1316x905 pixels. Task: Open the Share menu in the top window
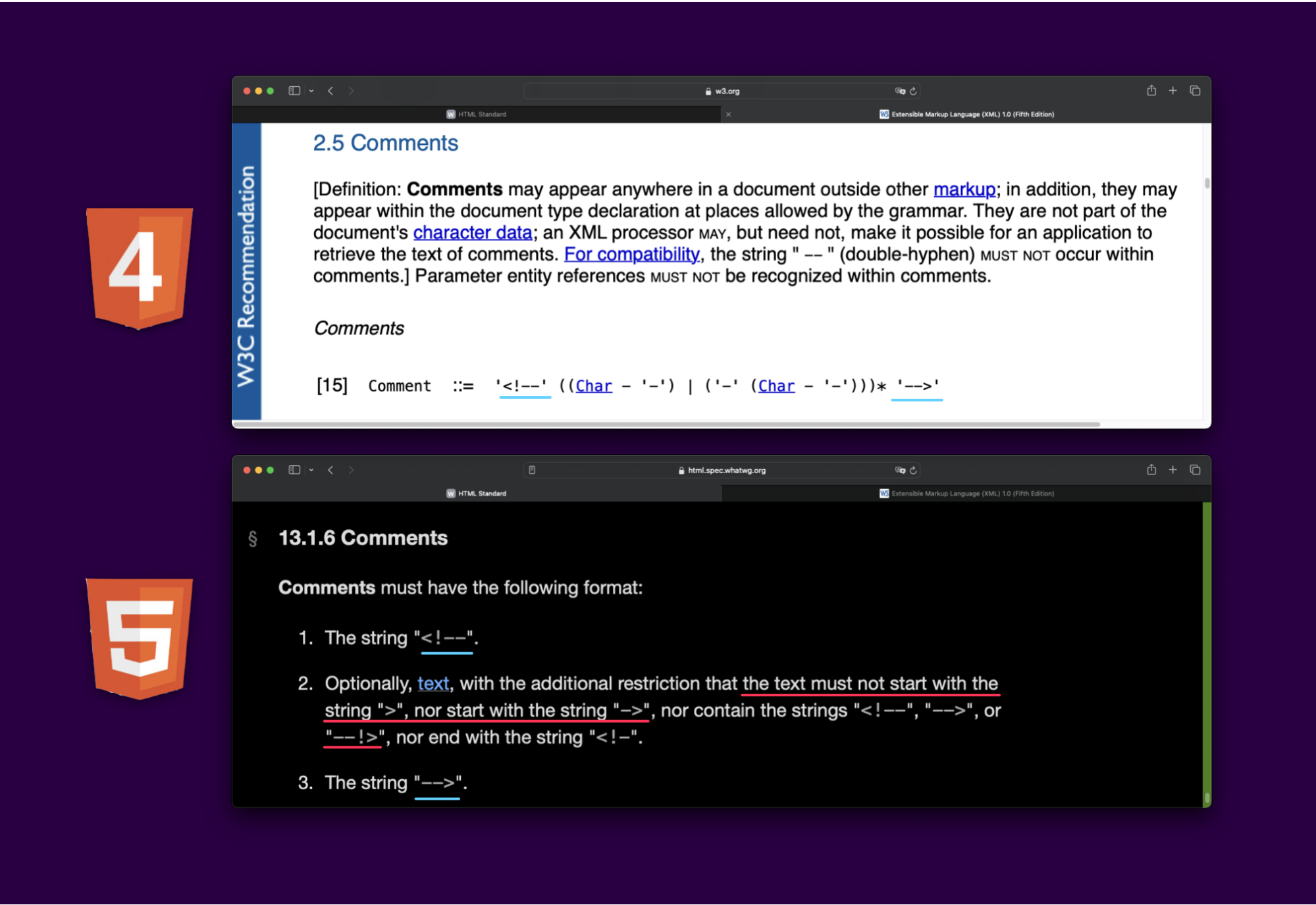[x=1151, y=90]
